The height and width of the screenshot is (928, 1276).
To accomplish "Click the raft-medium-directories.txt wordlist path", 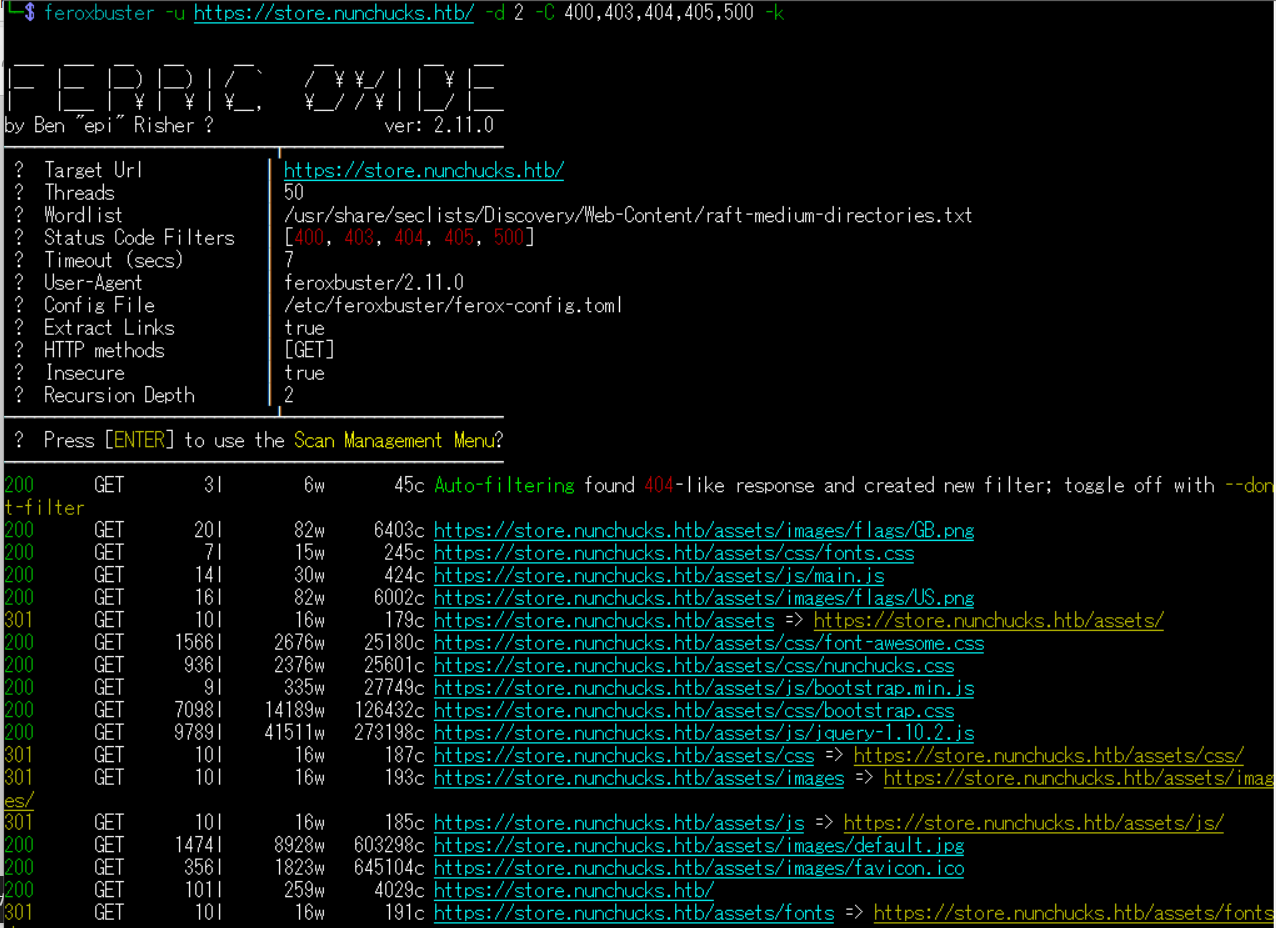I will [627, 215].
